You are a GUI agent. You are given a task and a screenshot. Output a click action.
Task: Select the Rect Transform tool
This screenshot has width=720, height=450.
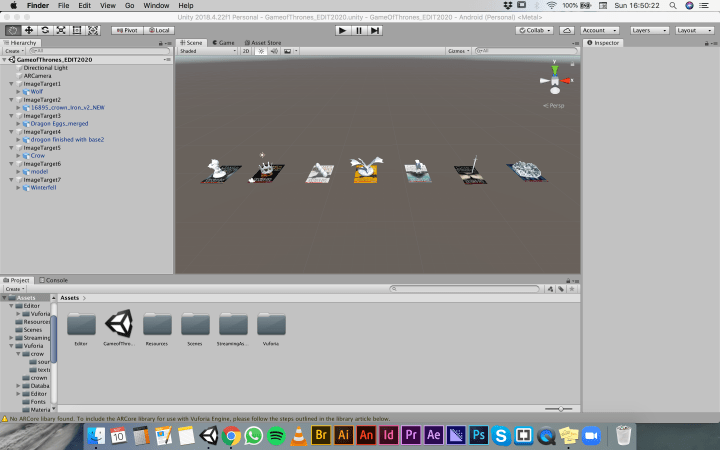point(77,30)
